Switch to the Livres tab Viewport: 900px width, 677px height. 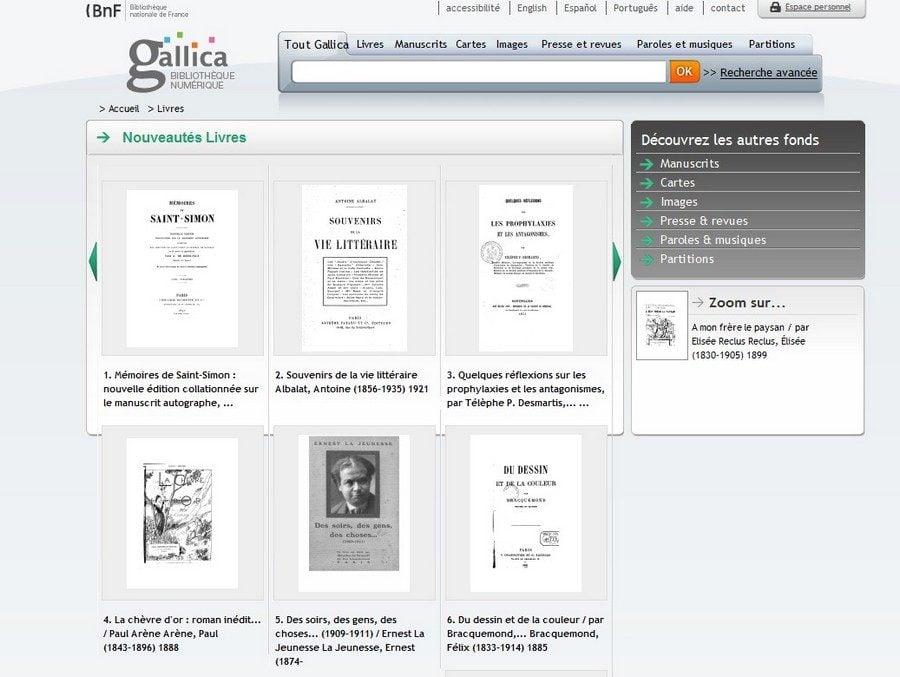pyautogui.click(x=370, y=44)
